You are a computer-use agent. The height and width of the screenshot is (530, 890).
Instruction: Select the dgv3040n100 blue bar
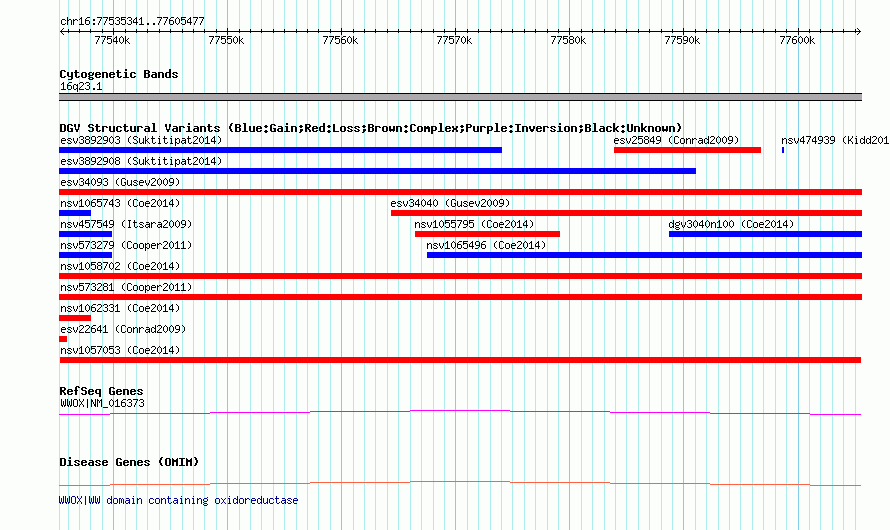[765, 234]
